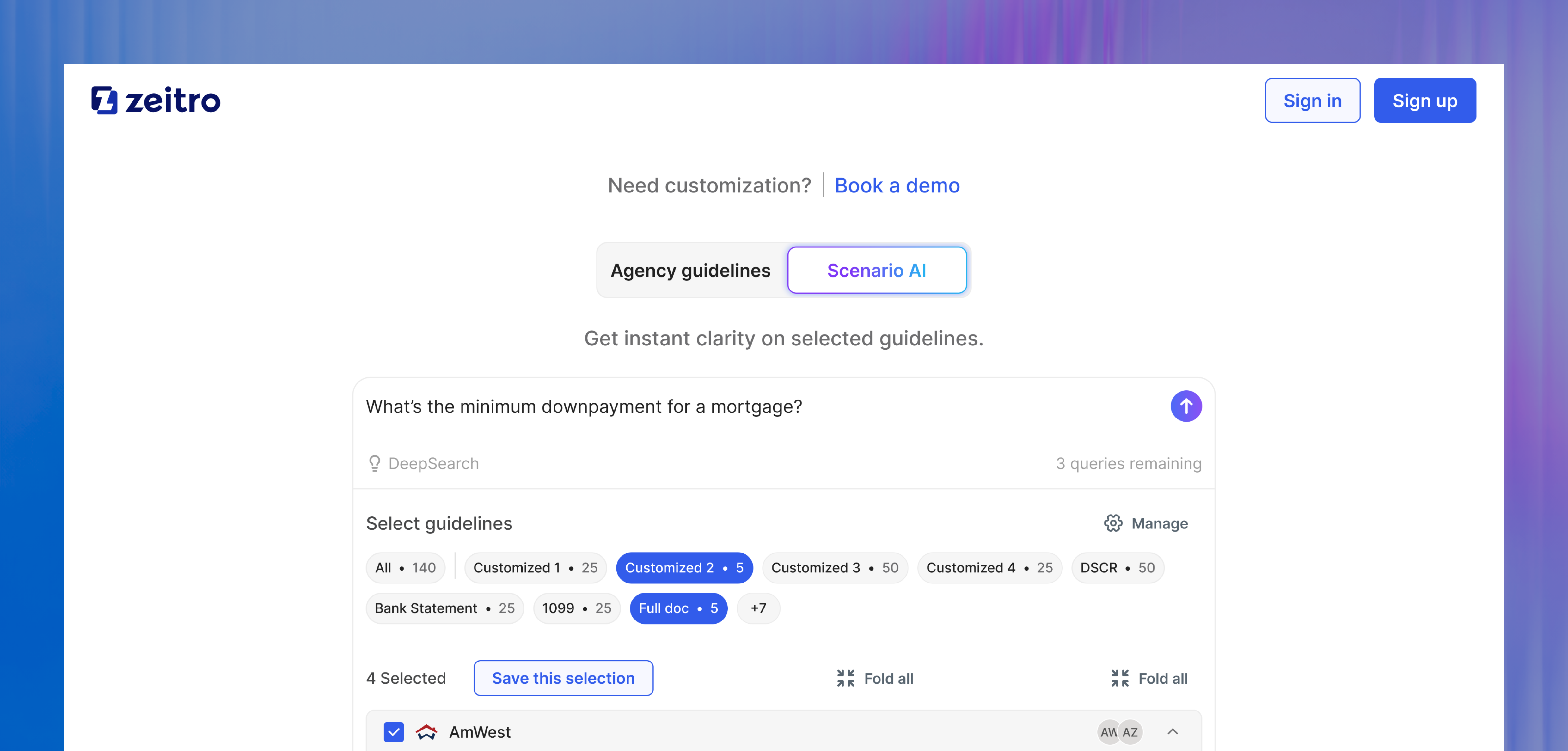Screen dimensions: 1568x751
Task: Uncheck the AmWest checkbox
Action: pyautogui.click(x=394, y=732)
